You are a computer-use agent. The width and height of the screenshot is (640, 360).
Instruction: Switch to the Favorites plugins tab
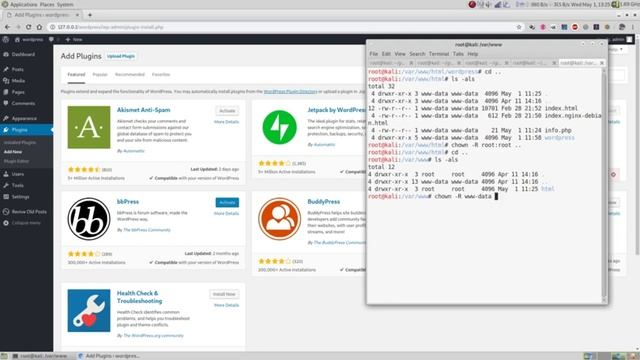pos(161,75)
